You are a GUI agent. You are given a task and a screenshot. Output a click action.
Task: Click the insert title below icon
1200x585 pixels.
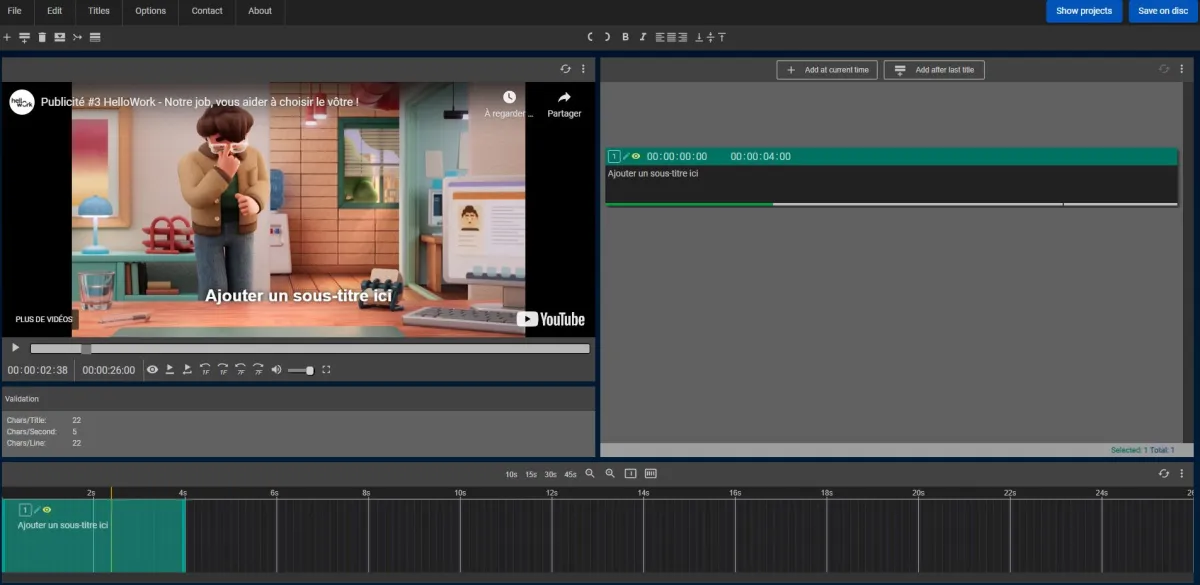[24, 37]
